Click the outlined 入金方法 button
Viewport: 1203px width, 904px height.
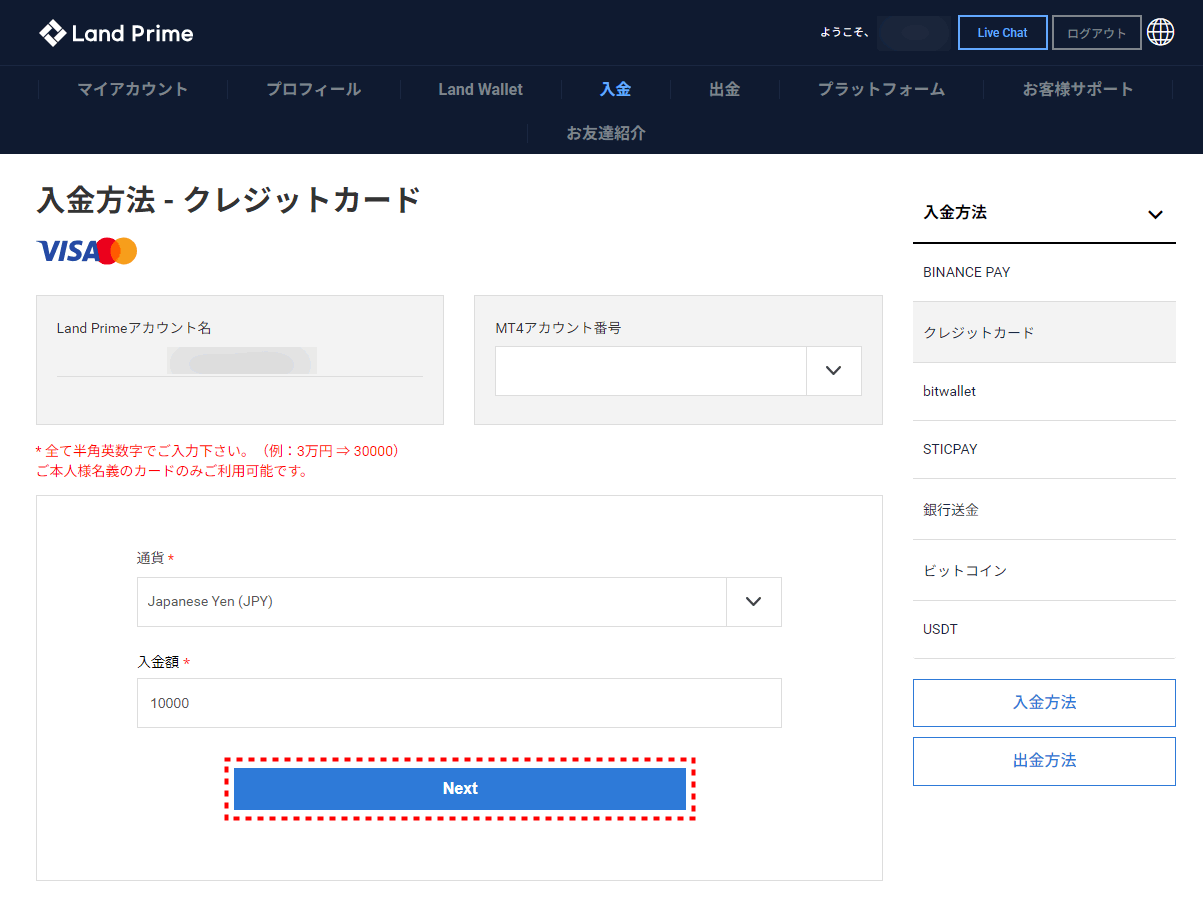tap(1044, 703)
